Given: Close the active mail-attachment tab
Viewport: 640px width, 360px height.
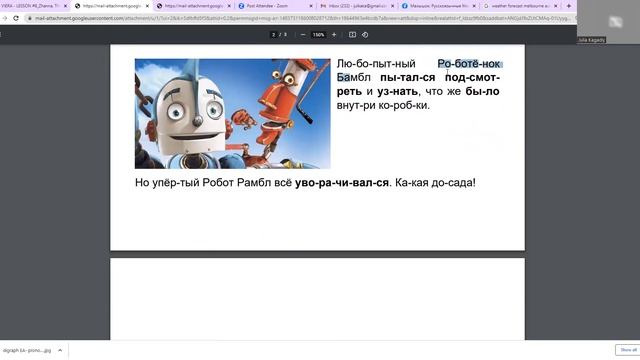Looking at the screenshot, I should tap(147, 6).
